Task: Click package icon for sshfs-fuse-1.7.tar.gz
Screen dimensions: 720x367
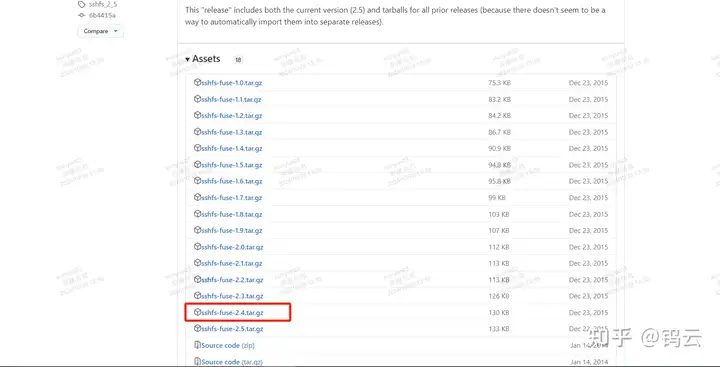Action: click(197, 197)
